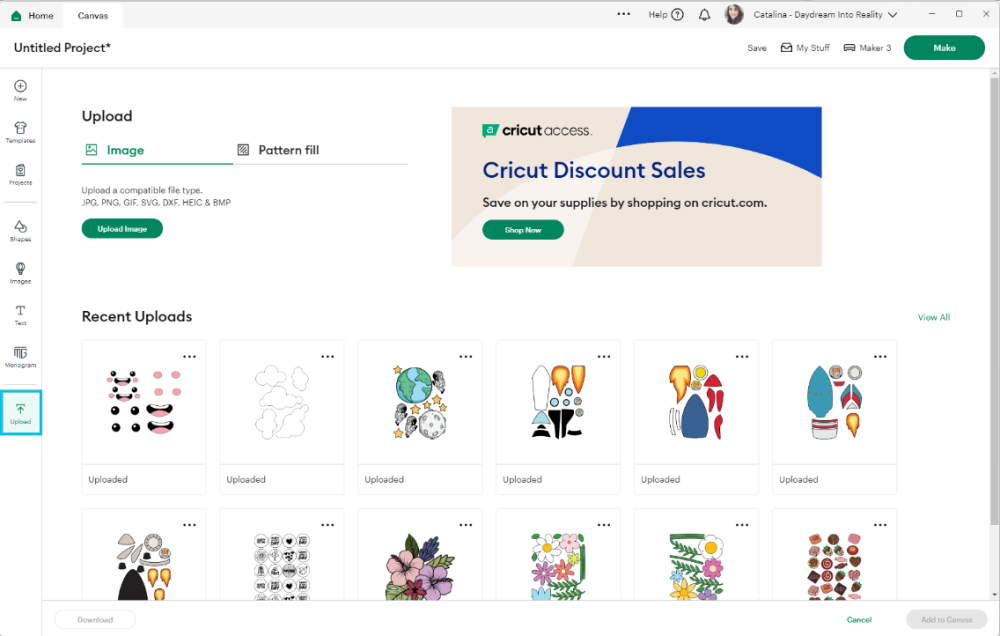Screen dimensions: 1000x636
Task: Select the white rocket parts thumbnail
Action: click(x=558, y=402)
